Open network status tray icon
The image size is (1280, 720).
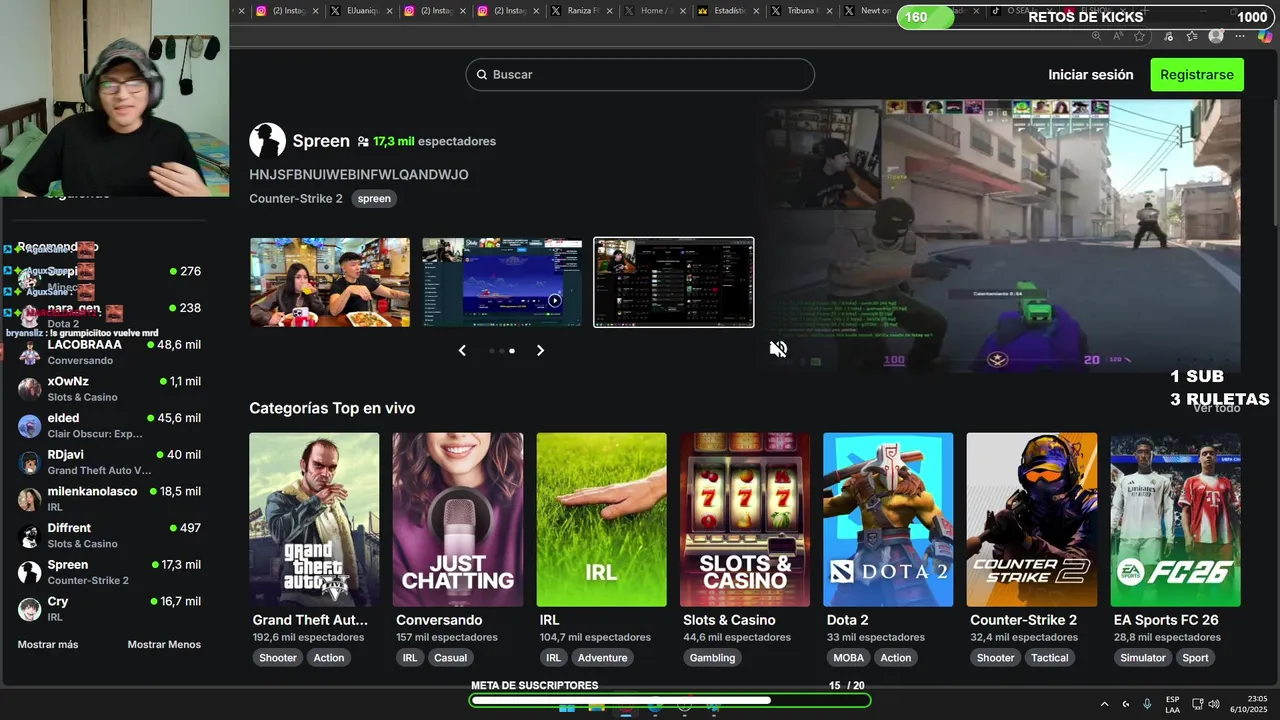[1197, 704]
